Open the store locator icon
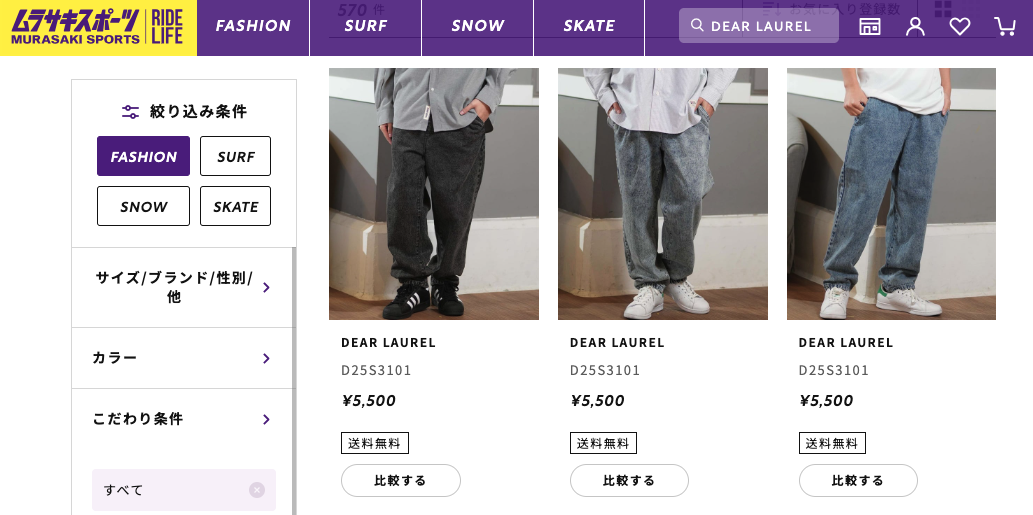This screenshot has width=1033, height=515. [870, 26]
